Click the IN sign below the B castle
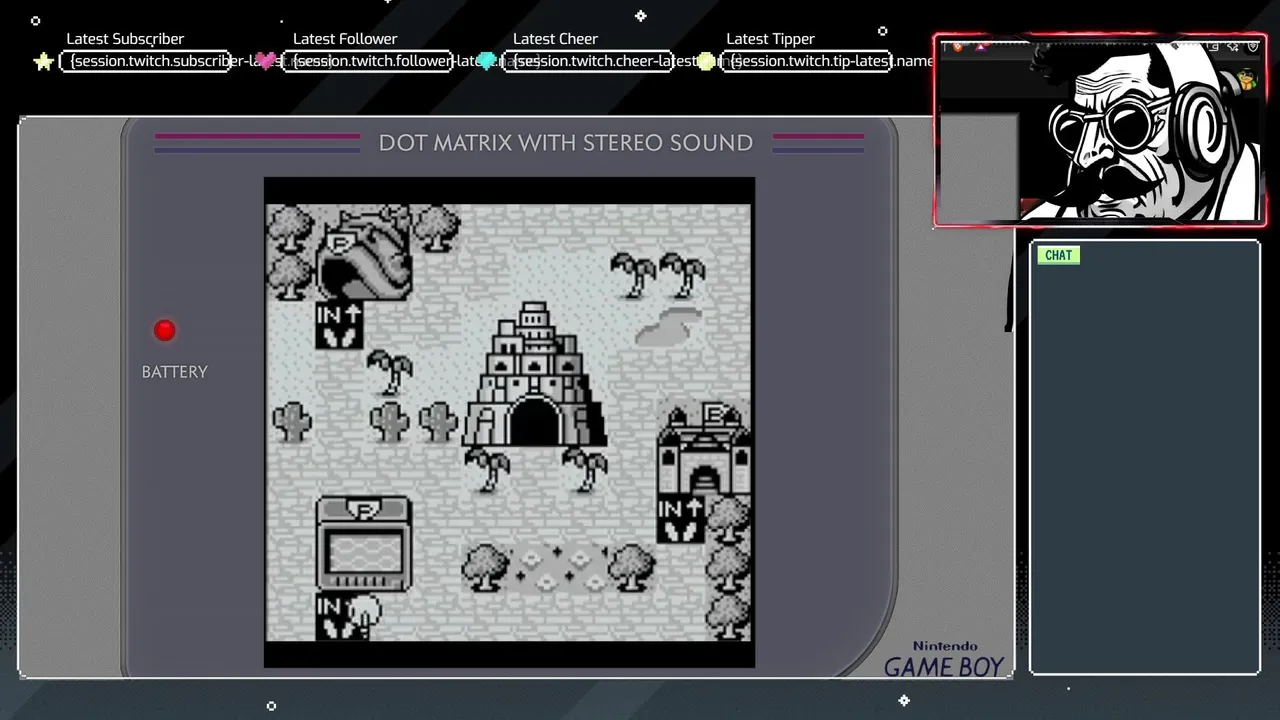Viewport: 1280px width, 720px height. pyautogui.click(x=681, y=520)
